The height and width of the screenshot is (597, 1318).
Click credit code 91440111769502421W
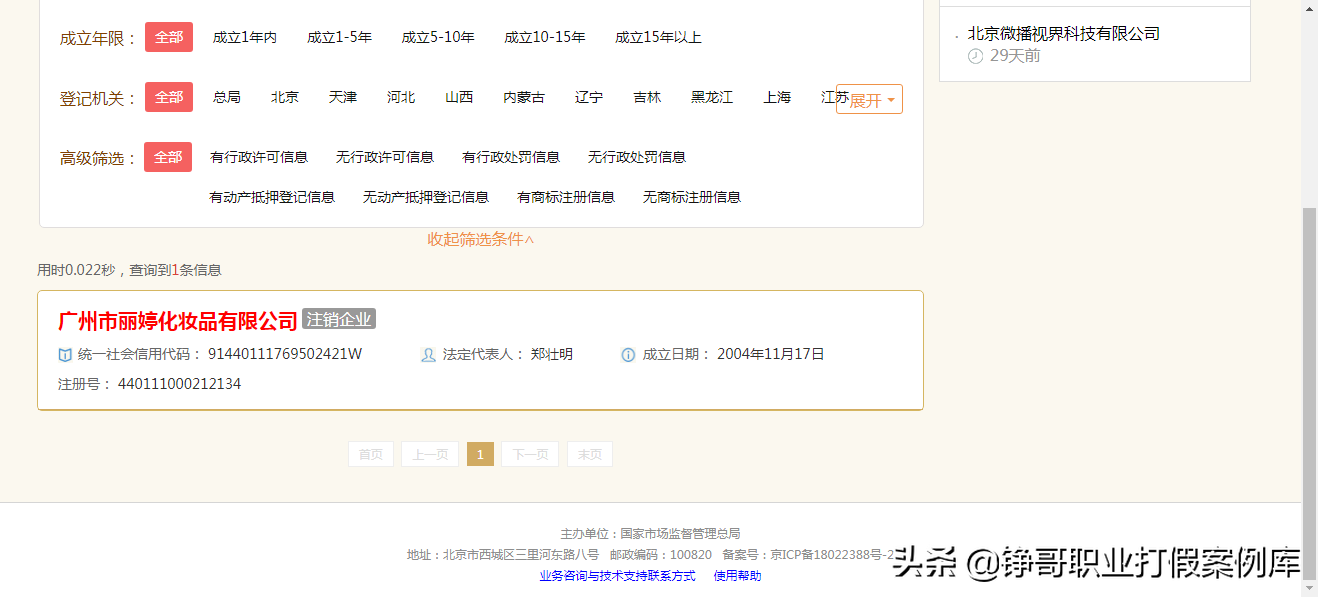(285, 354)
